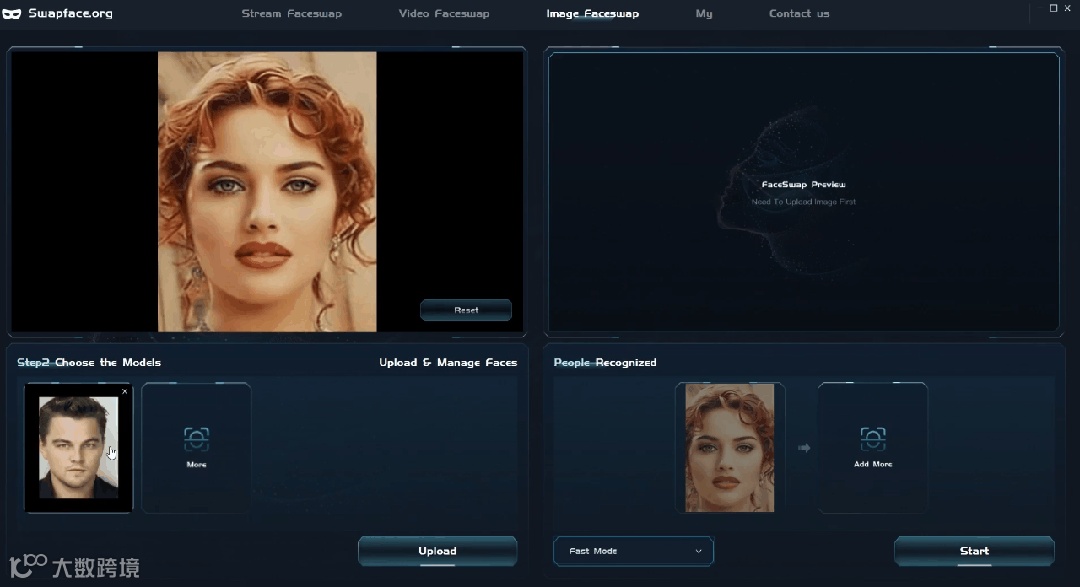Click the Start button

[974, 551]
